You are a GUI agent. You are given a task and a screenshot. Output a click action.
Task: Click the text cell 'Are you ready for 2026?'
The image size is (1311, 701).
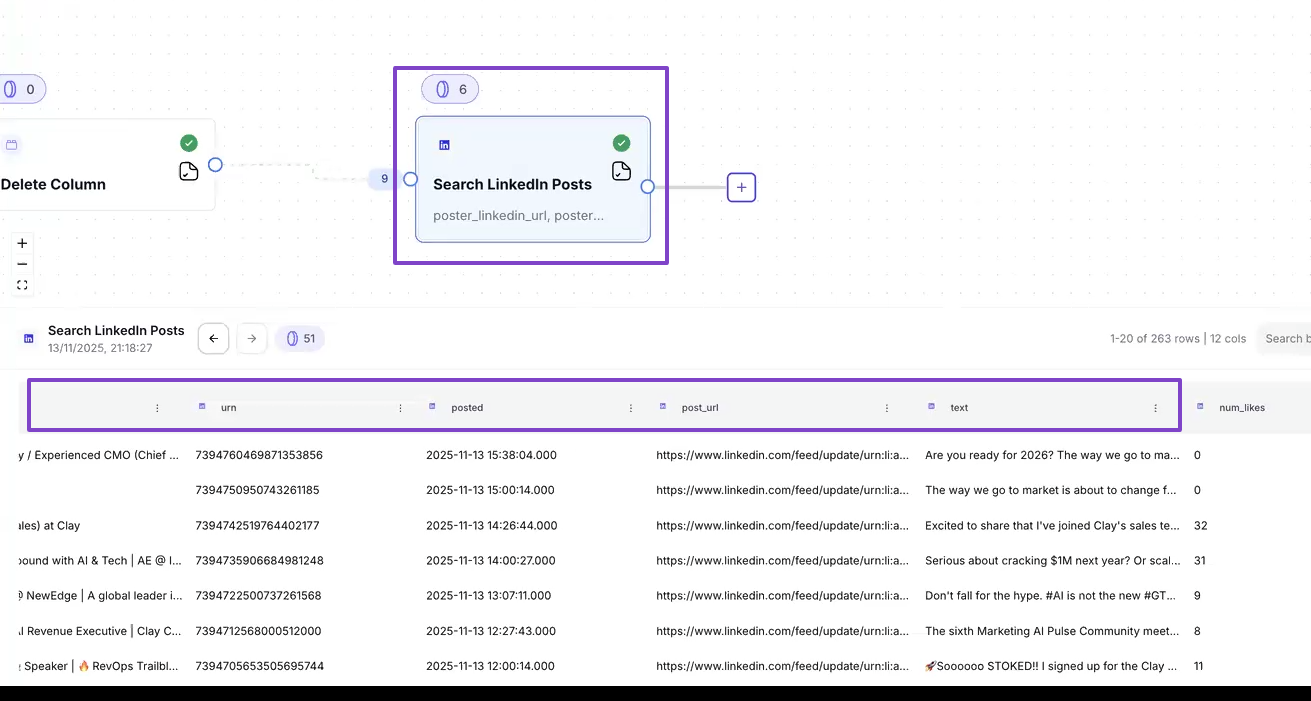pos(1052,455)
